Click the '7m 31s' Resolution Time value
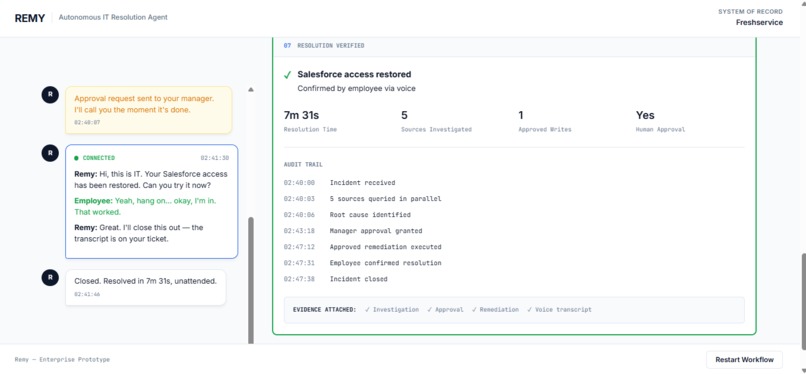 pos(301,115)
